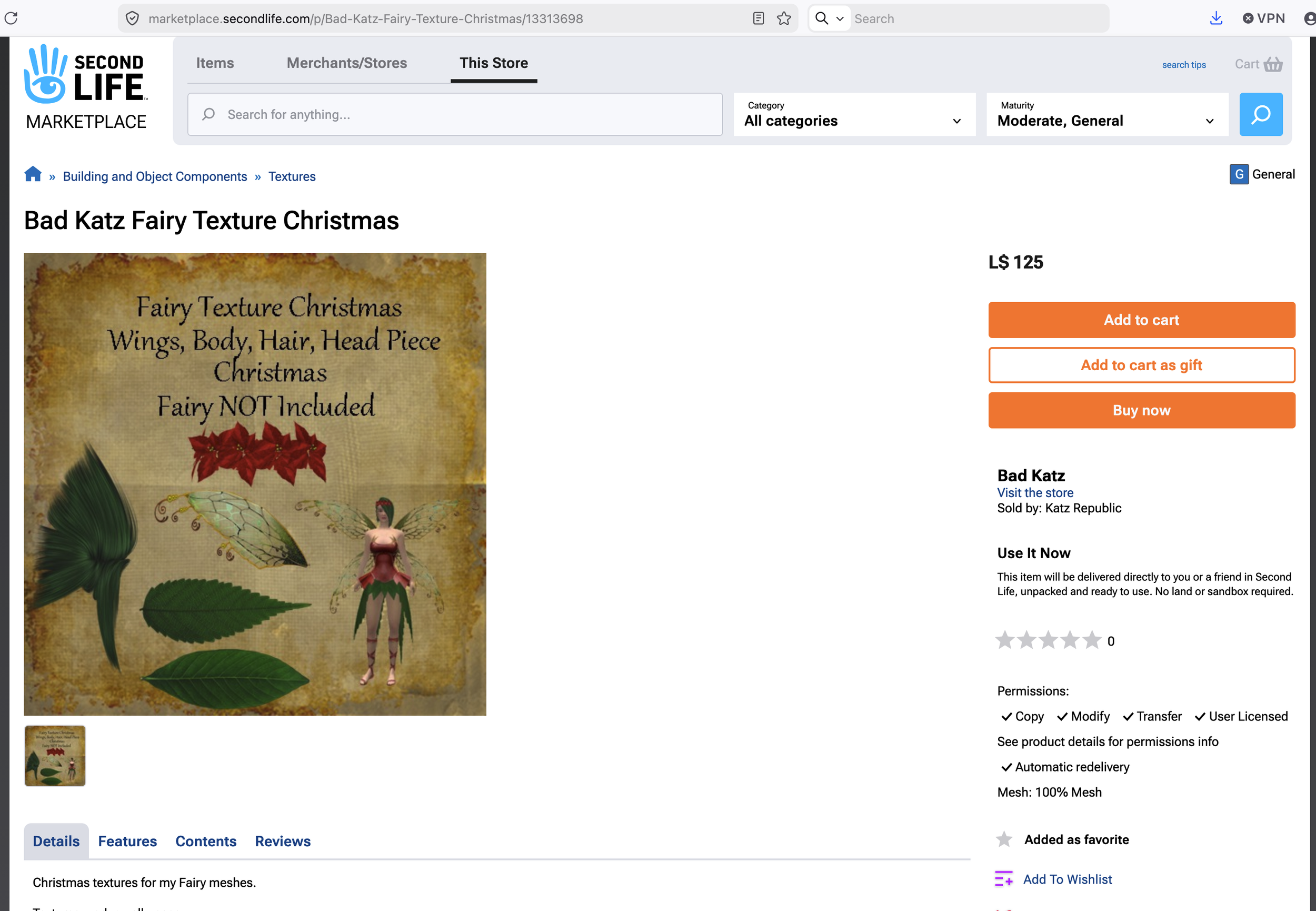Open the site security shield icon

[x=132, y=19]
